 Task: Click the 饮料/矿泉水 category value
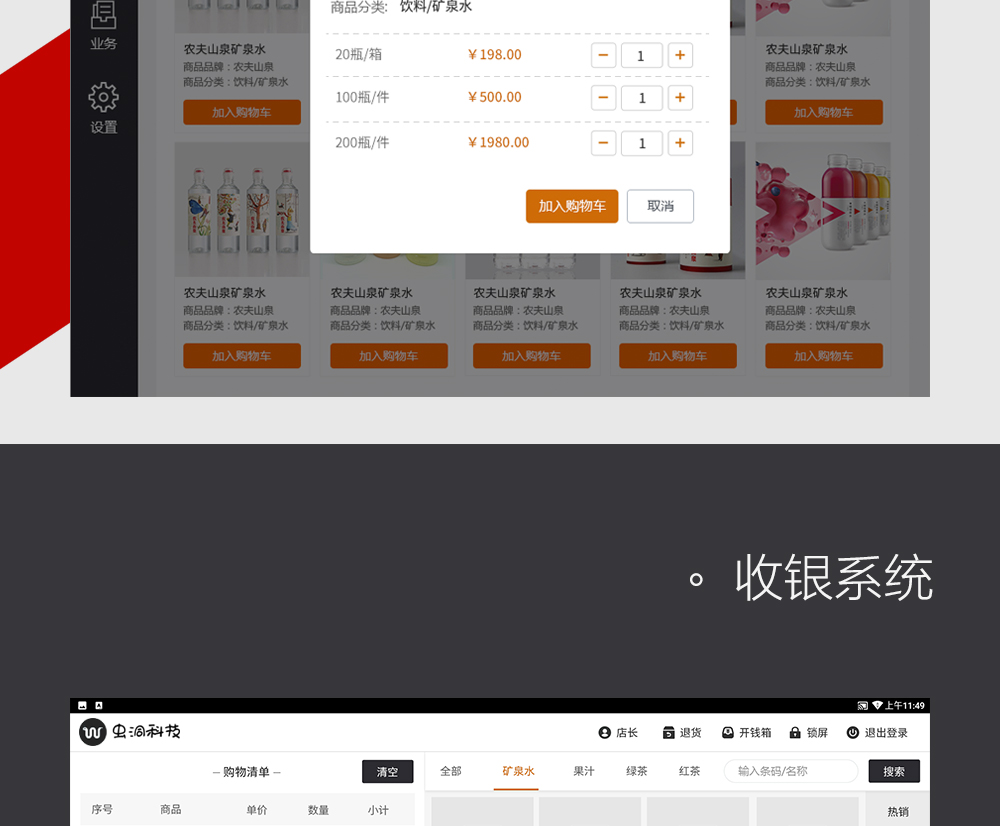436,7
